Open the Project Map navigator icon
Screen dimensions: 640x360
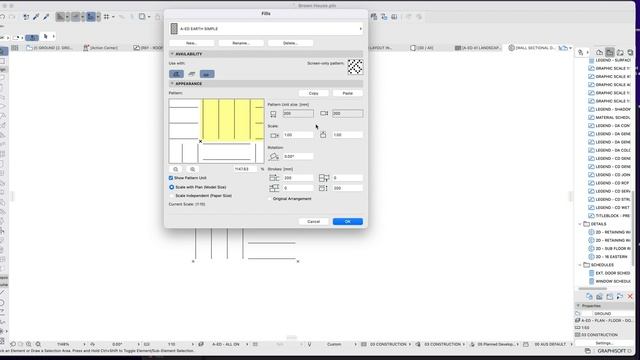pos(599,52)
